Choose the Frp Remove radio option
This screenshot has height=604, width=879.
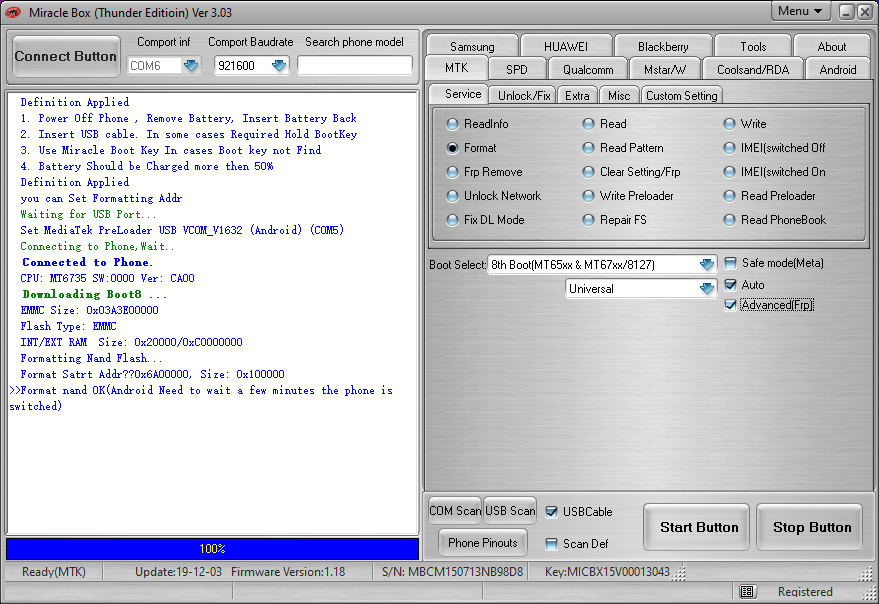(x=452, y=172)
